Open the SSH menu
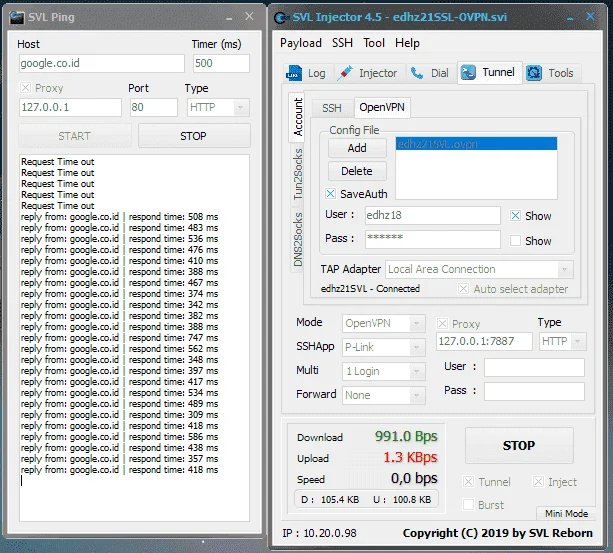 (342, 43)
